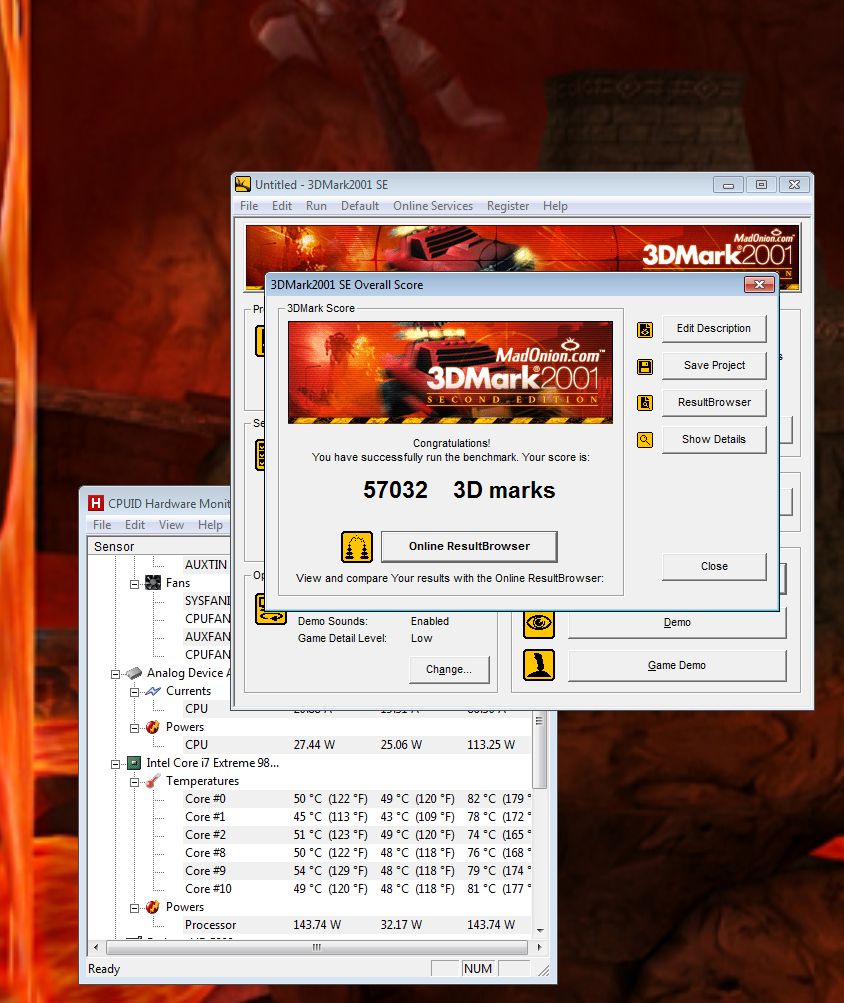Click the Online ResultBrowser people icon

[357, 547]
